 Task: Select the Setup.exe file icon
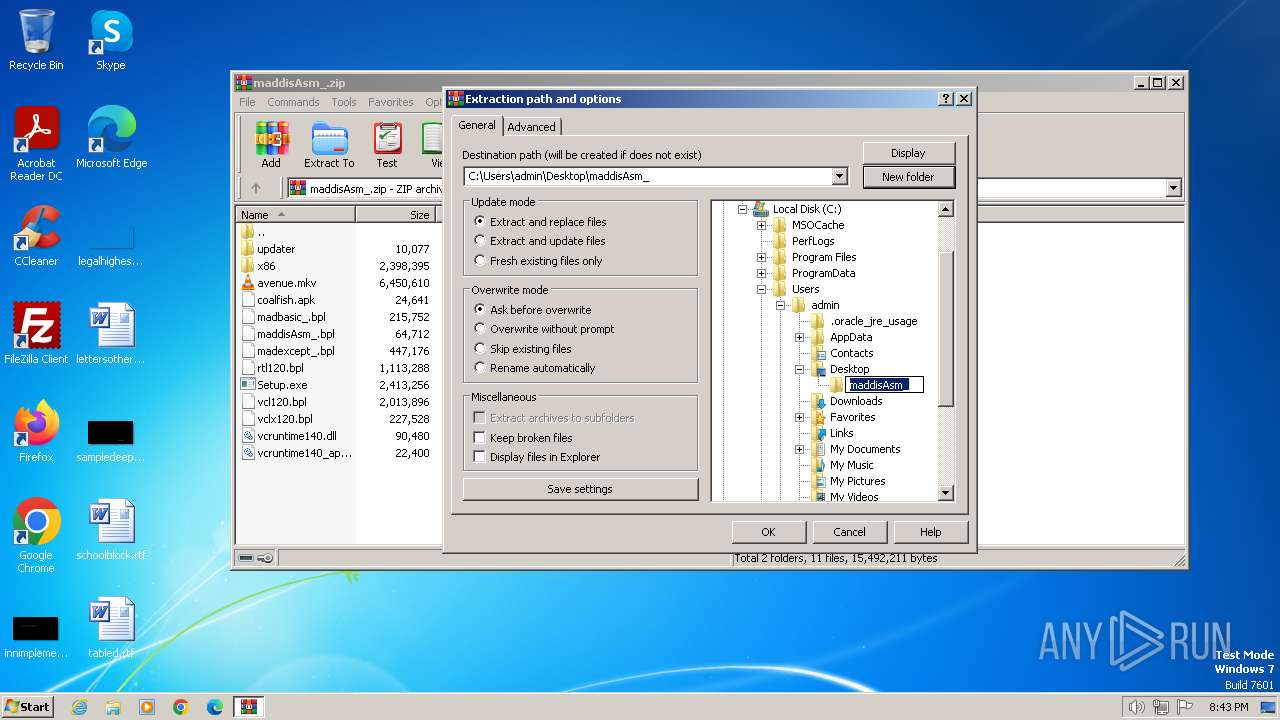point(248,385)
